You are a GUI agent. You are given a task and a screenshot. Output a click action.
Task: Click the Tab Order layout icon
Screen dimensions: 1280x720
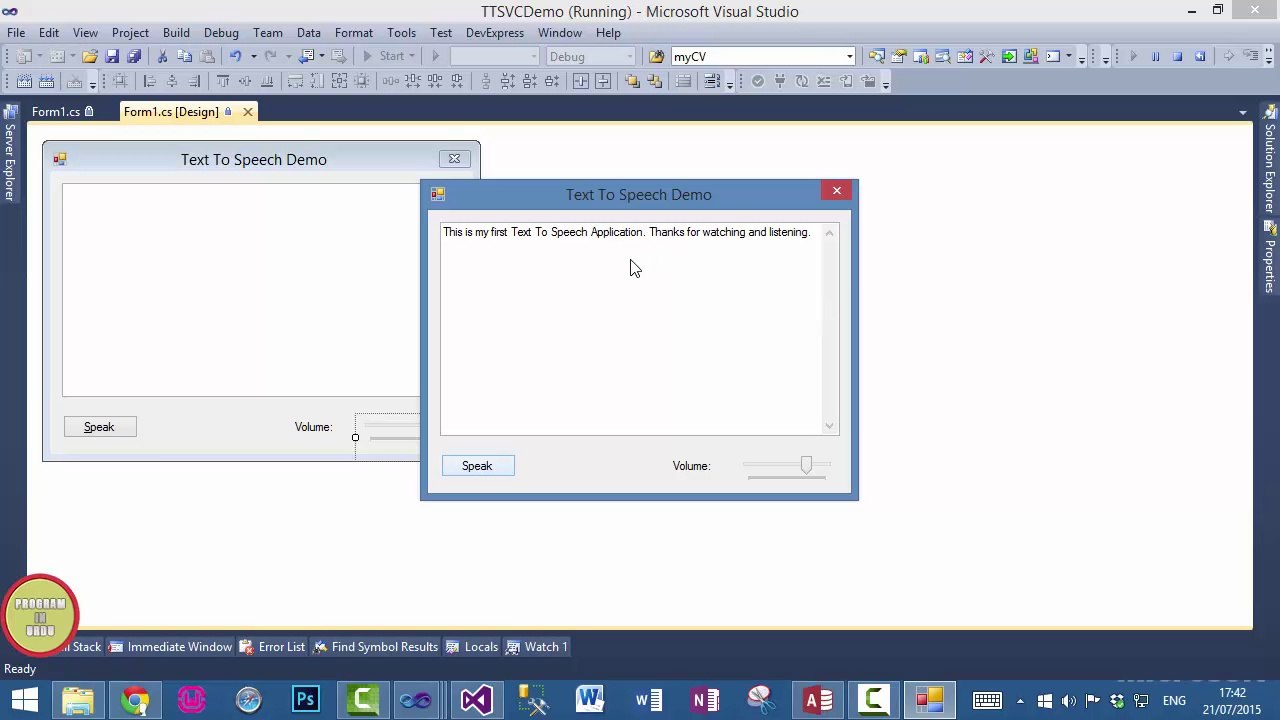click(x=712, y=81)
